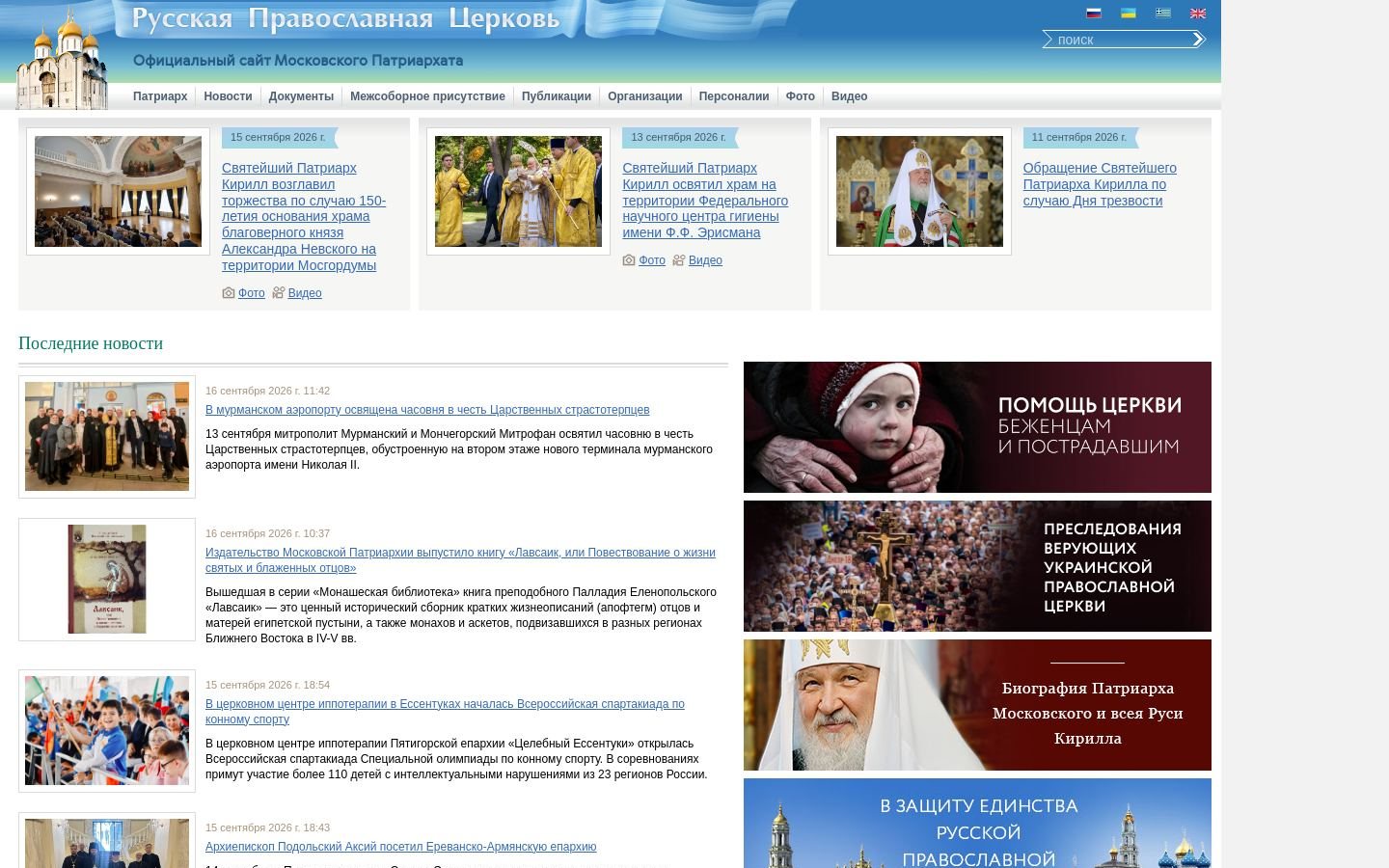Screen dimensions: 1389x868
Task: Open the Персоналии menu
Action: coord(734,96)
